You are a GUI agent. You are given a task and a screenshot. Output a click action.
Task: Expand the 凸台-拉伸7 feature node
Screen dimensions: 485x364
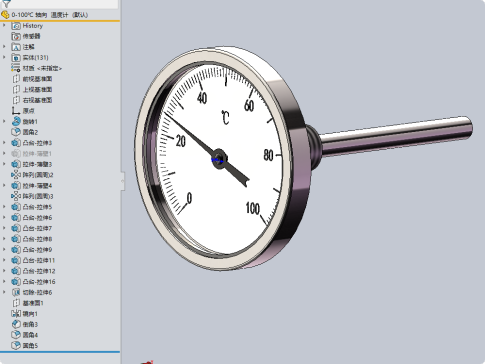(x=4, y=228)
